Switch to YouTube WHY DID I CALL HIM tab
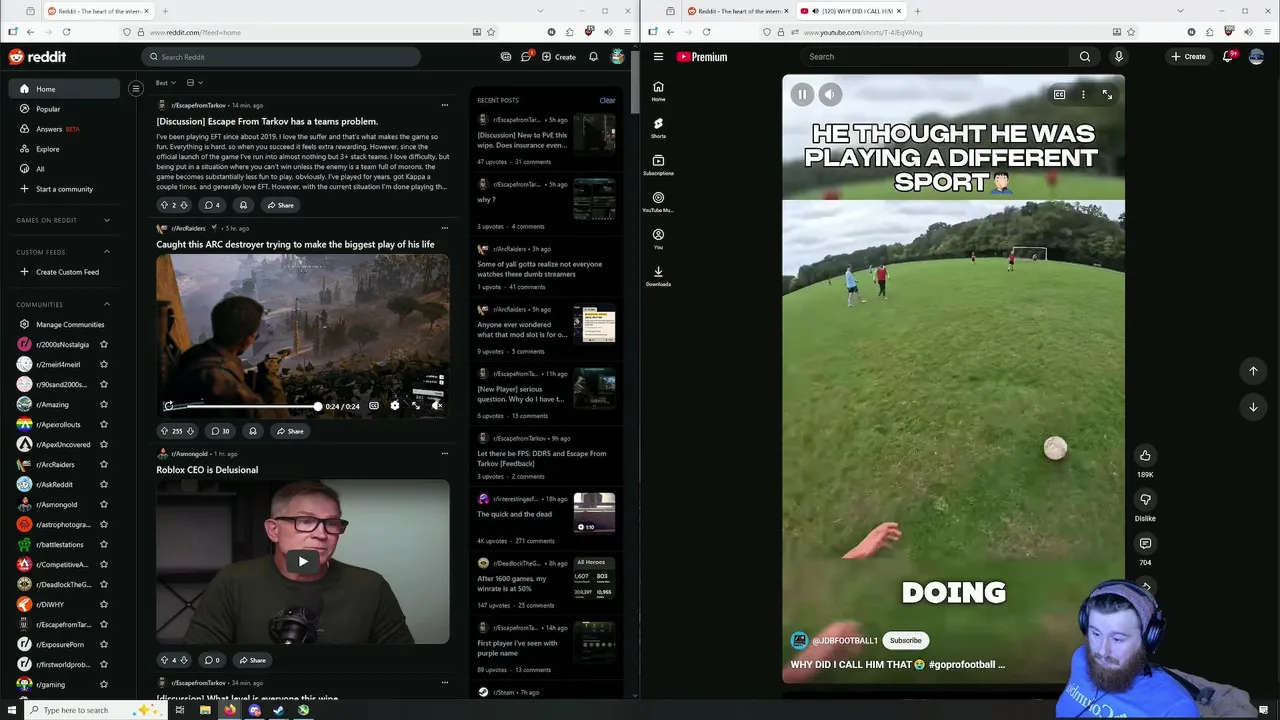Screen dimensions: 1280x720 click(851, 11)
